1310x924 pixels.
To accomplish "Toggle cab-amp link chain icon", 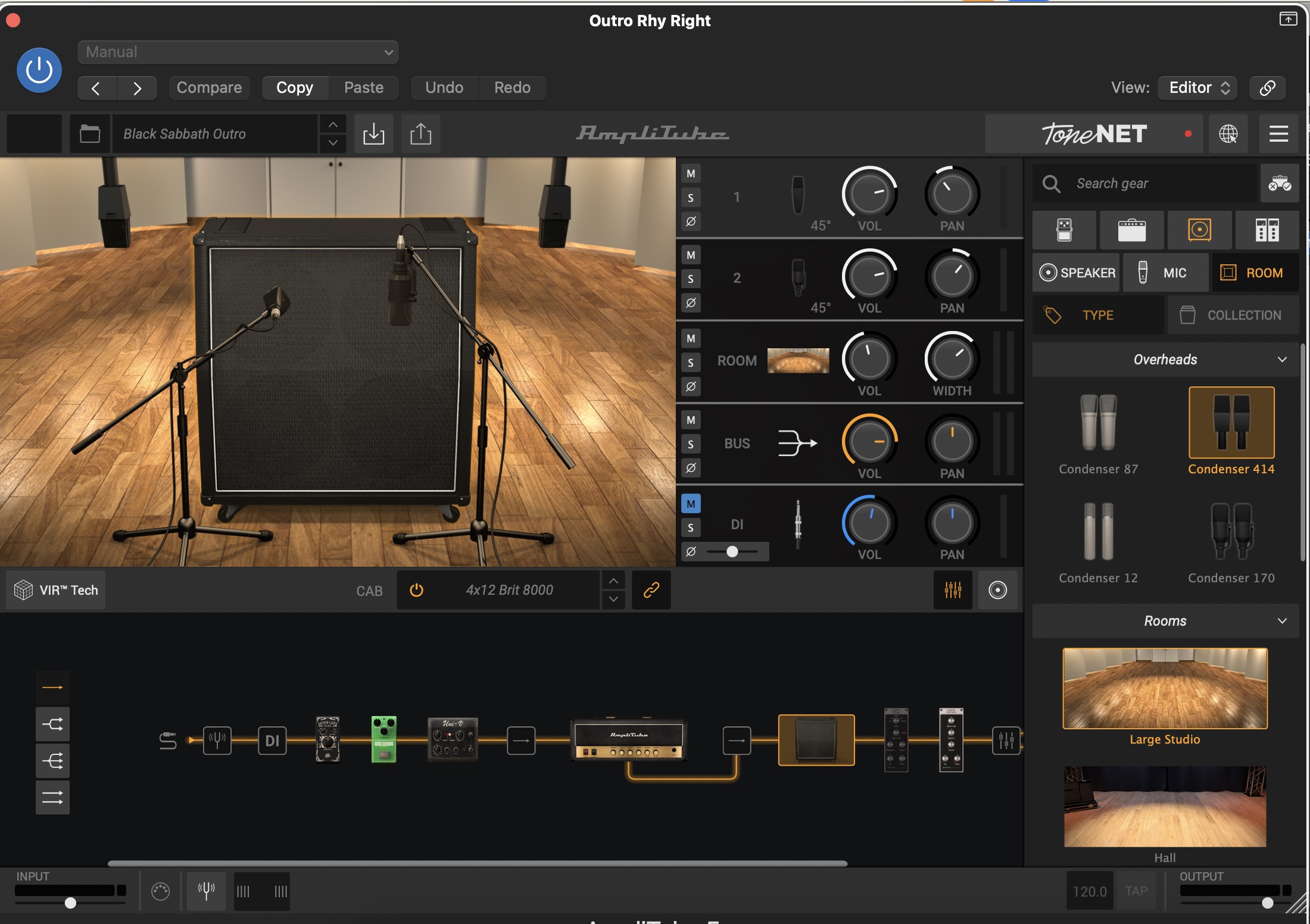I will [x=651, y=590].
